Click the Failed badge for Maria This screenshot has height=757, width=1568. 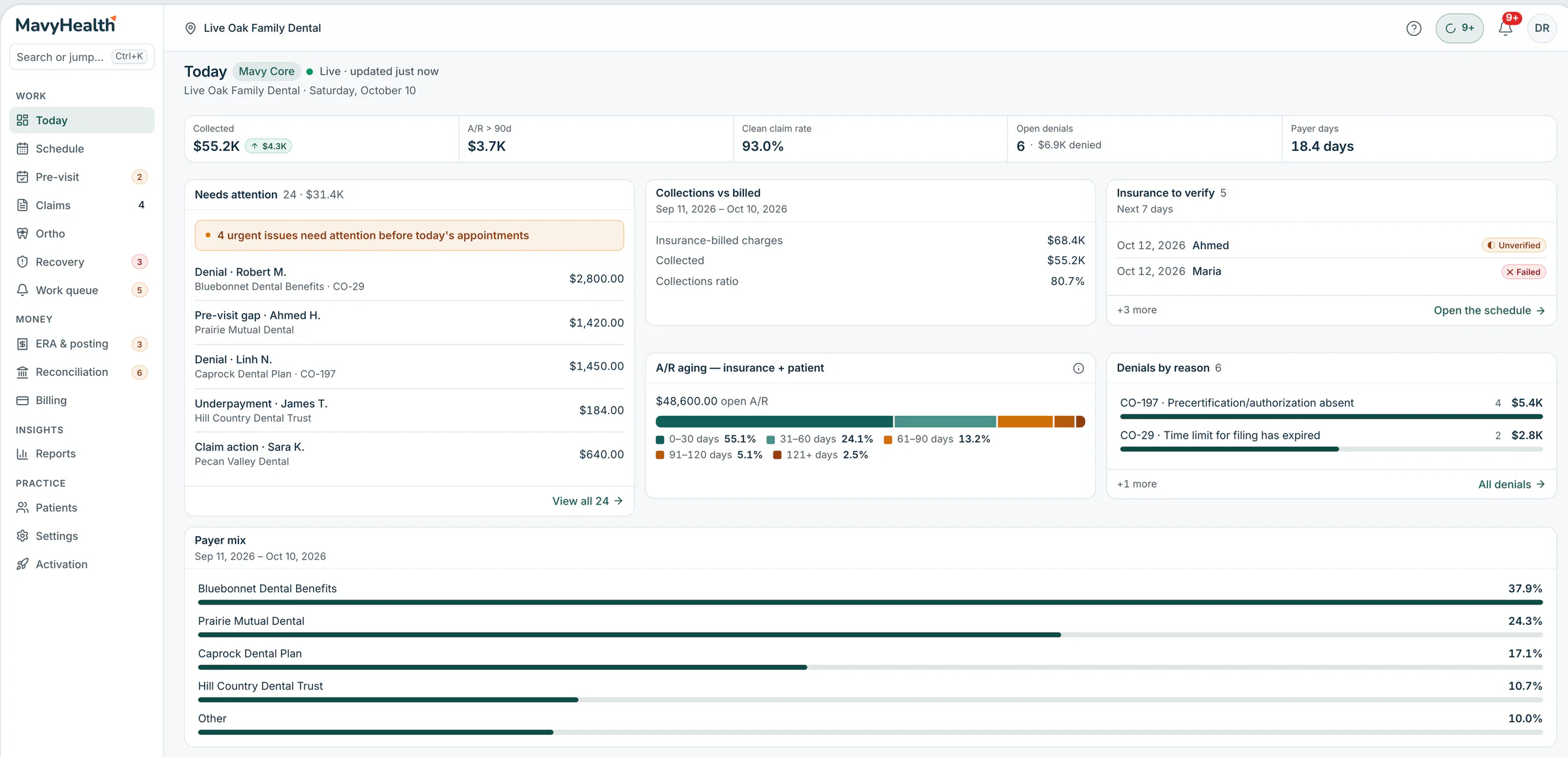[1524, 272]
